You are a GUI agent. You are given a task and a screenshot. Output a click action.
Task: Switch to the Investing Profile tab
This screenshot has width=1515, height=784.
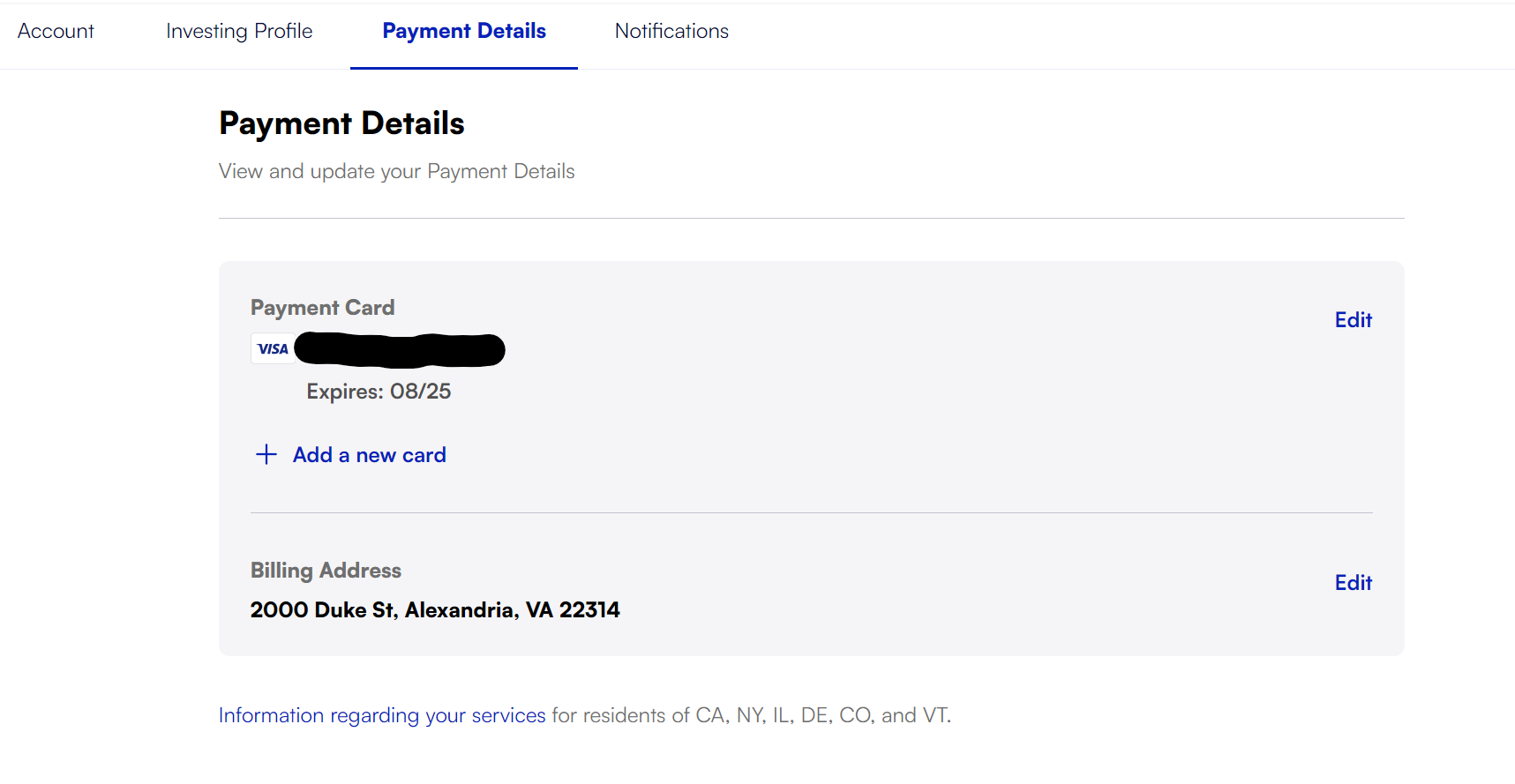[x=239, y=31]
